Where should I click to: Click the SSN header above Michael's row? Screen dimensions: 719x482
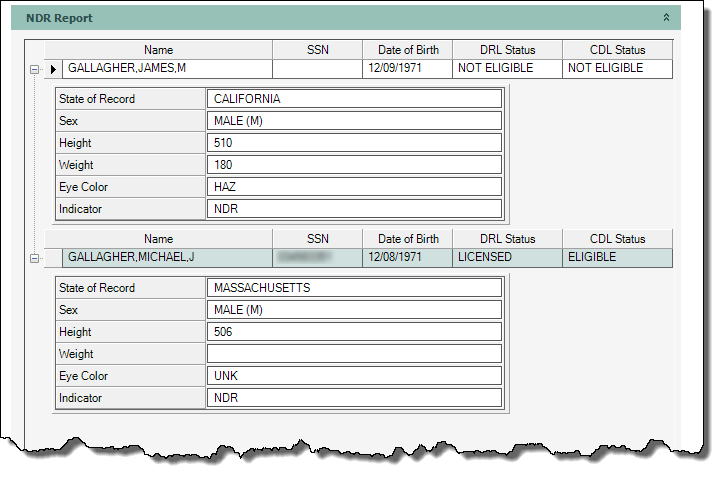click(317, 239)
